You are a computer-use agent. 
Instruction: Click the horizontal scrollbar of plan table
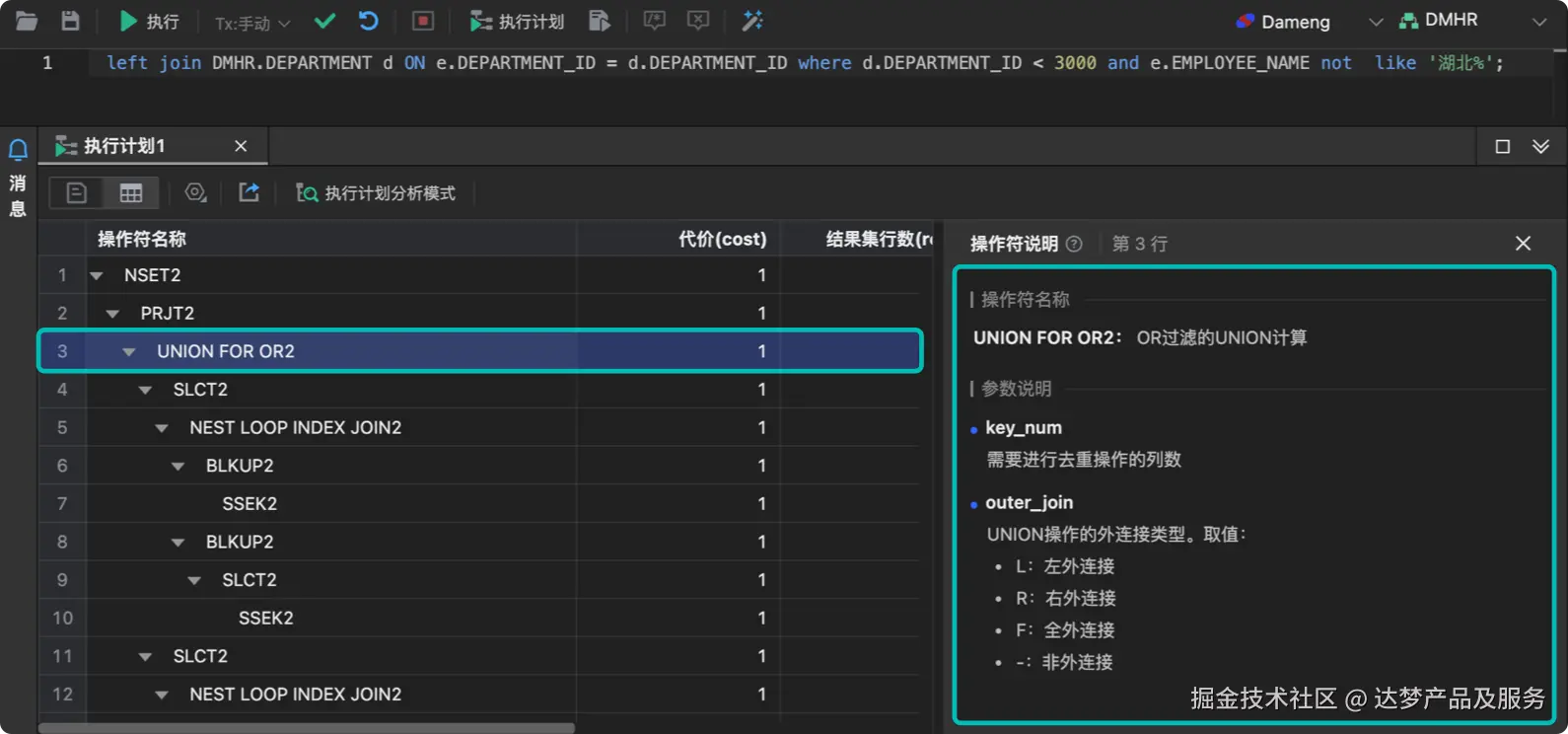[x=307, y=728]
